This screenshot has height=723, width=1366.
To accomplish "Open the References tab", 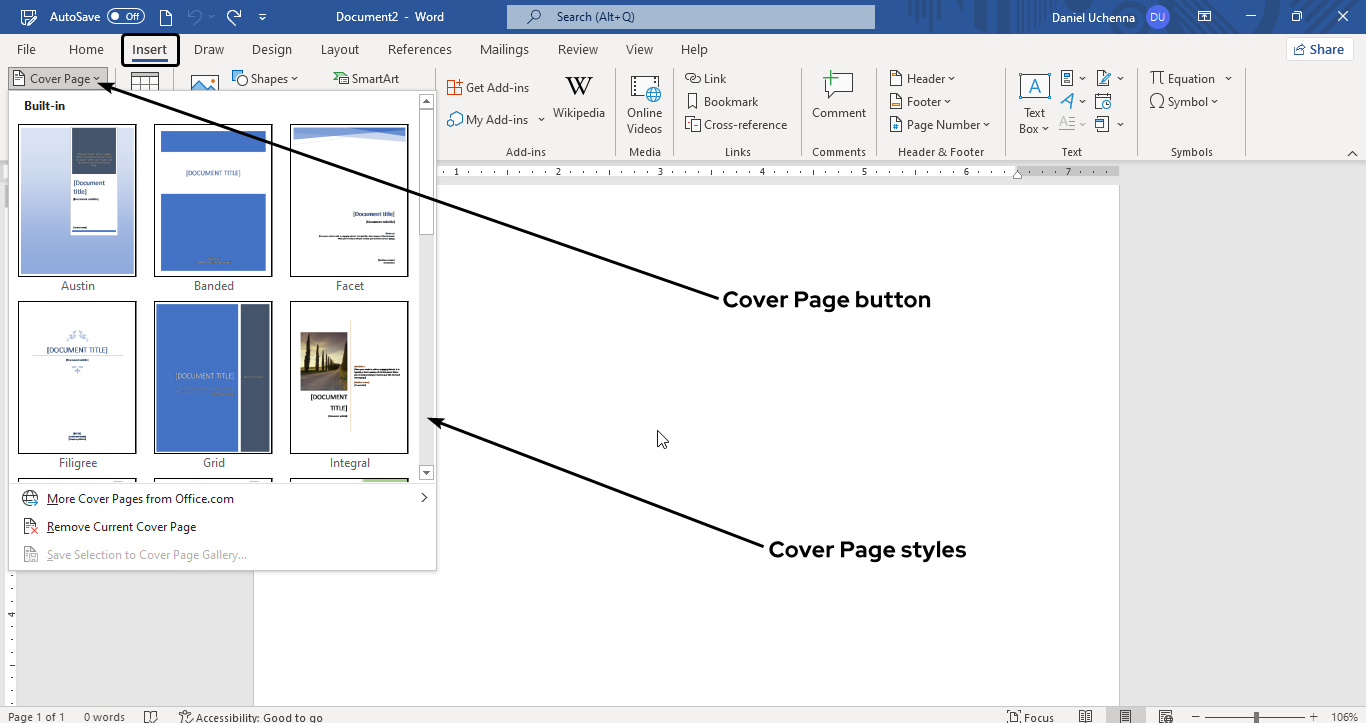I will 419,50.
